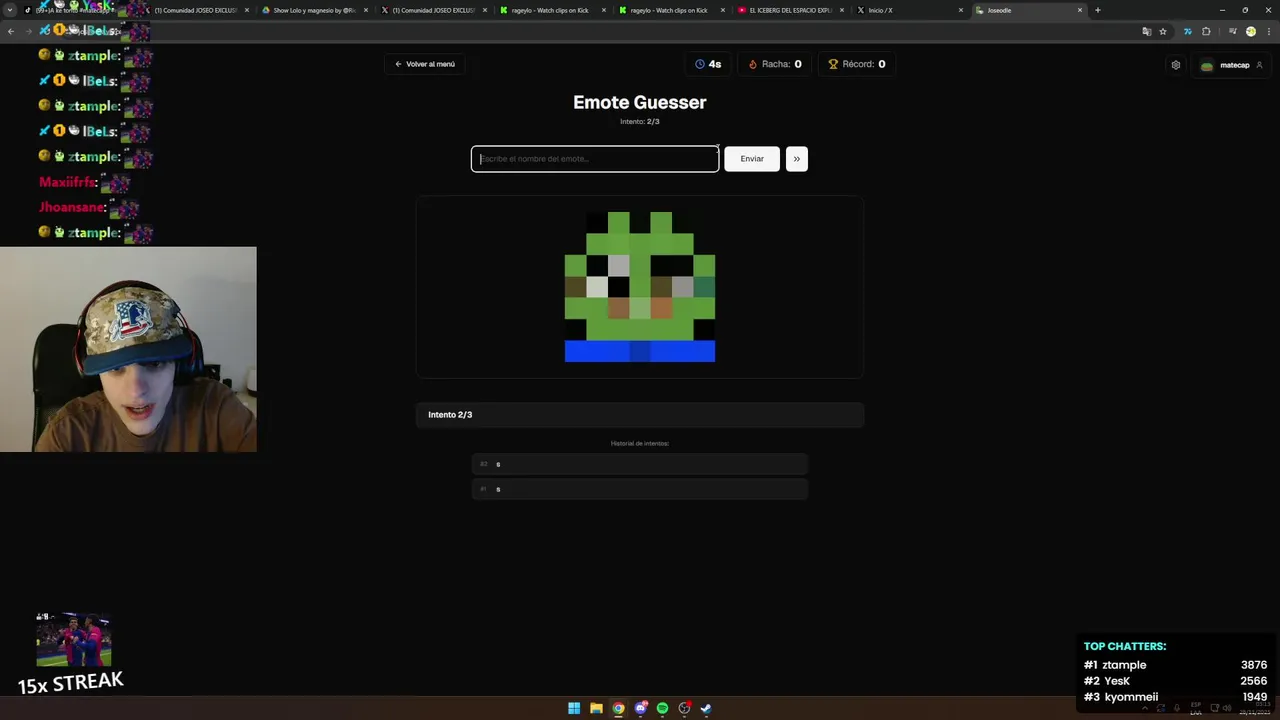Open the Chrome profile avatar

[x=1250, y=32]
